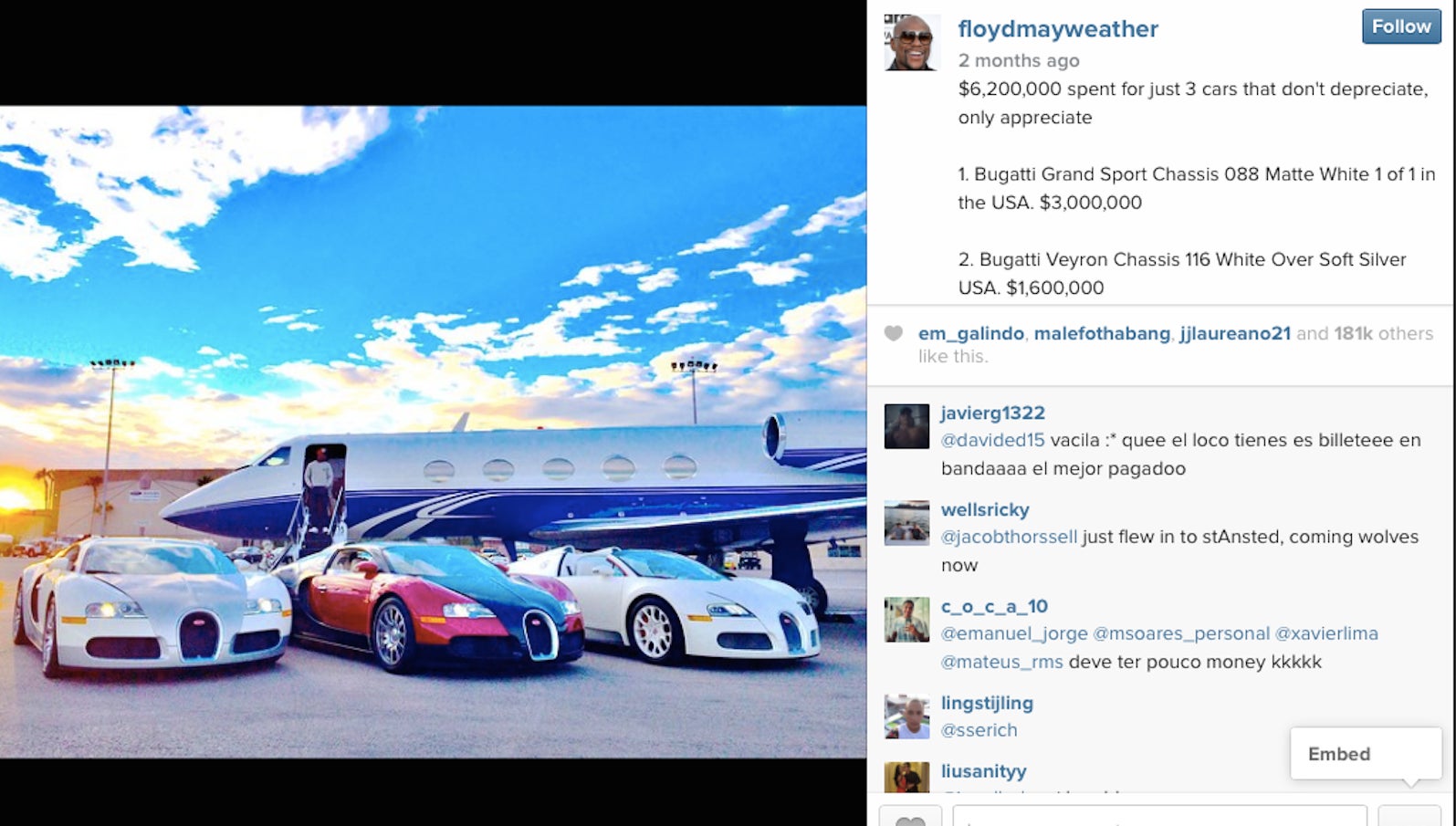The height and width of the screenshot is (826, 1456).
Task: Click liusanityy's avatar thumbnail
Action: click(x=906, y=778)
